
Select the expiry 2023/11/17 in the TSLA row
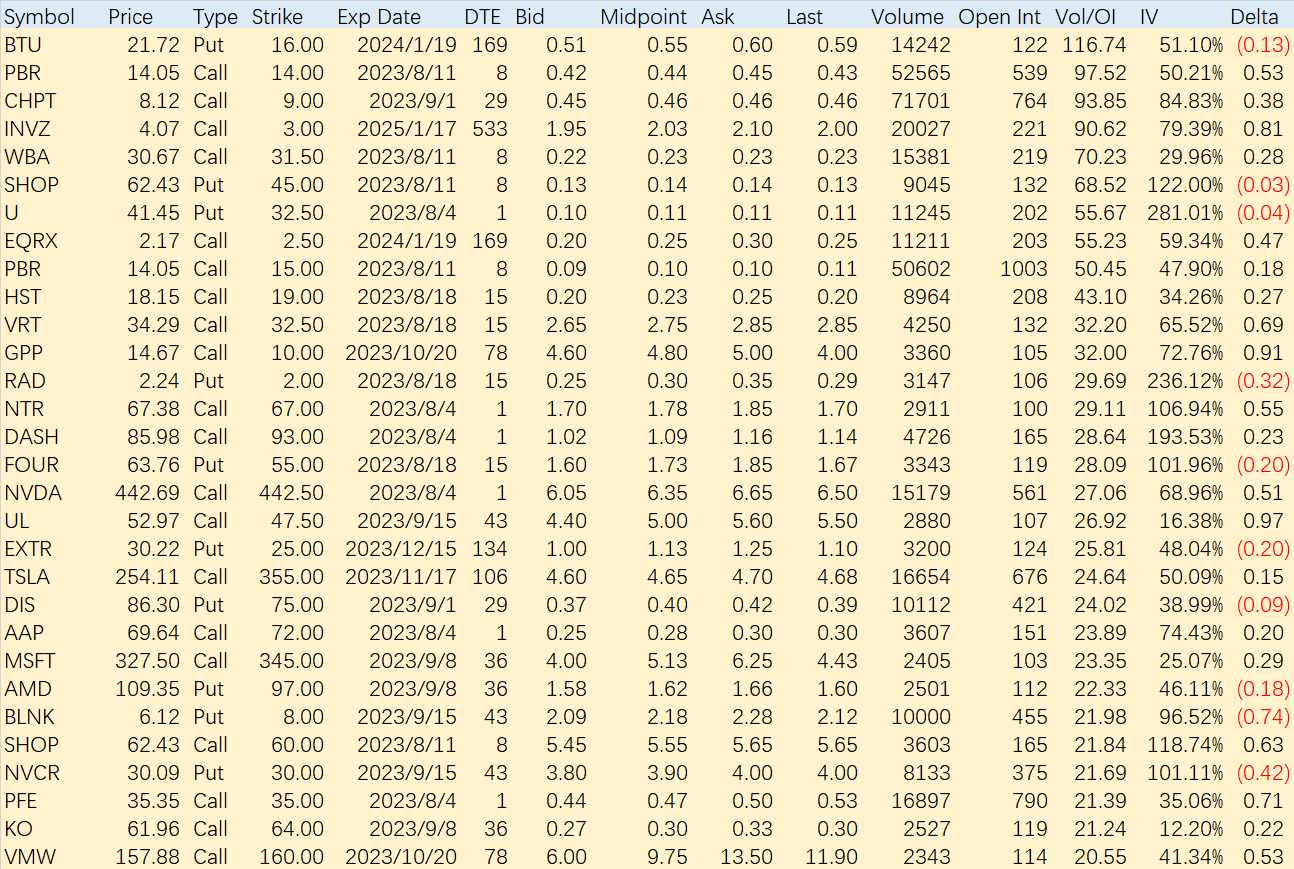click(401, 577)
